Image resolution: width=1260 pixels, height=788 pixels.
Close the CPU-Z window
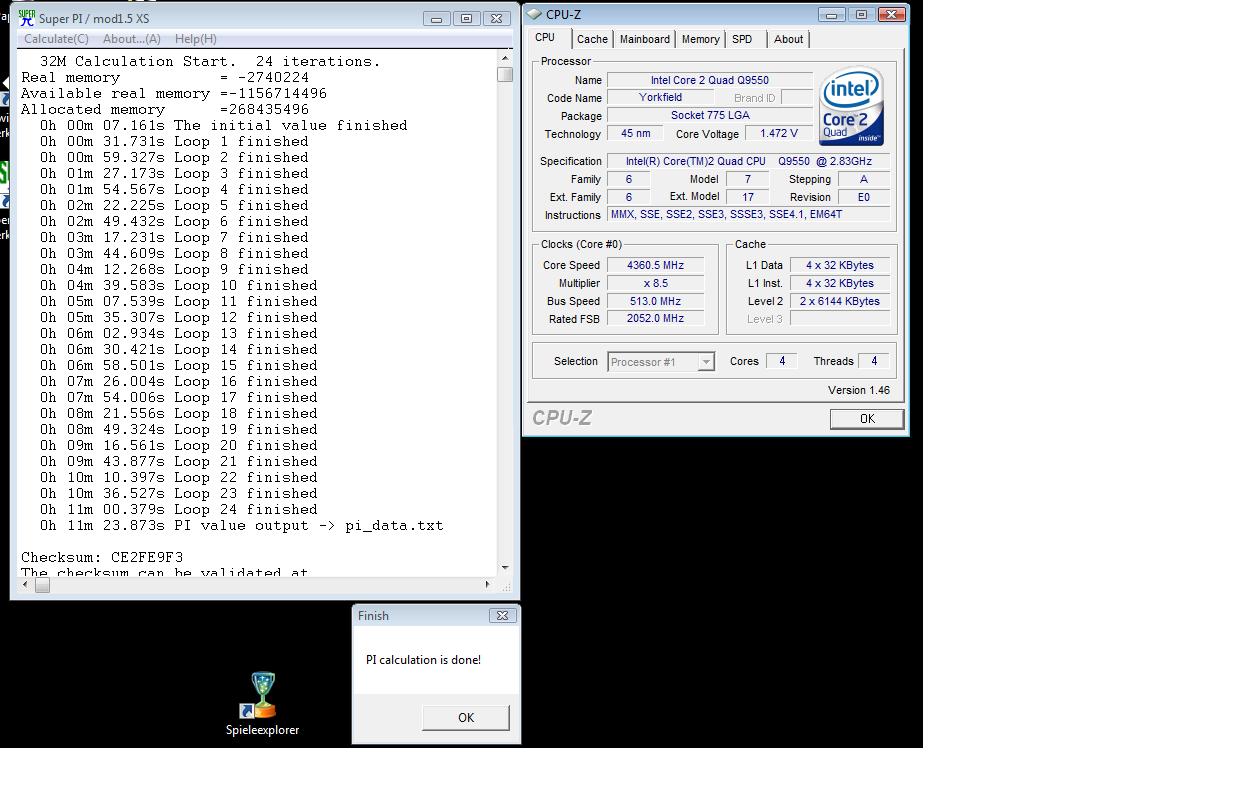[892, 14]
